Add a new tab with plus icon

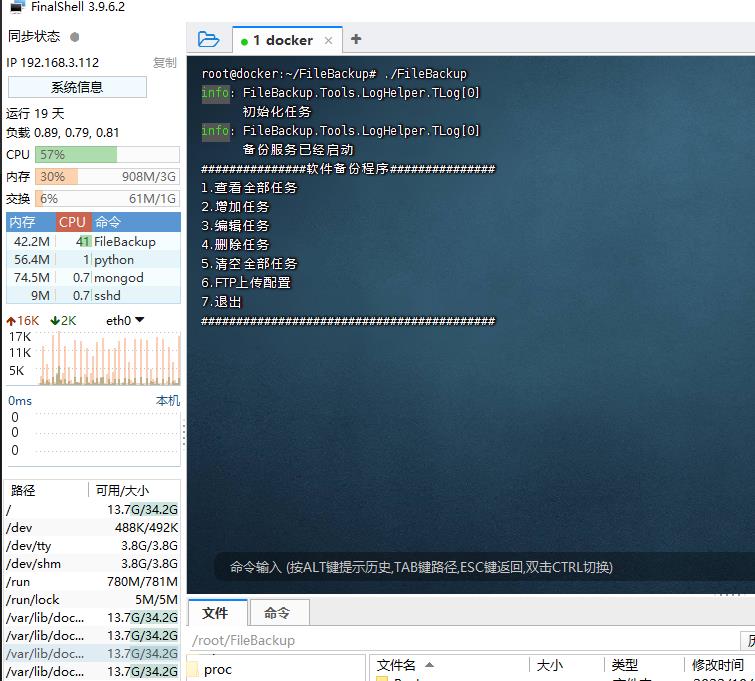pyautogui.click(x=355, y=39)
